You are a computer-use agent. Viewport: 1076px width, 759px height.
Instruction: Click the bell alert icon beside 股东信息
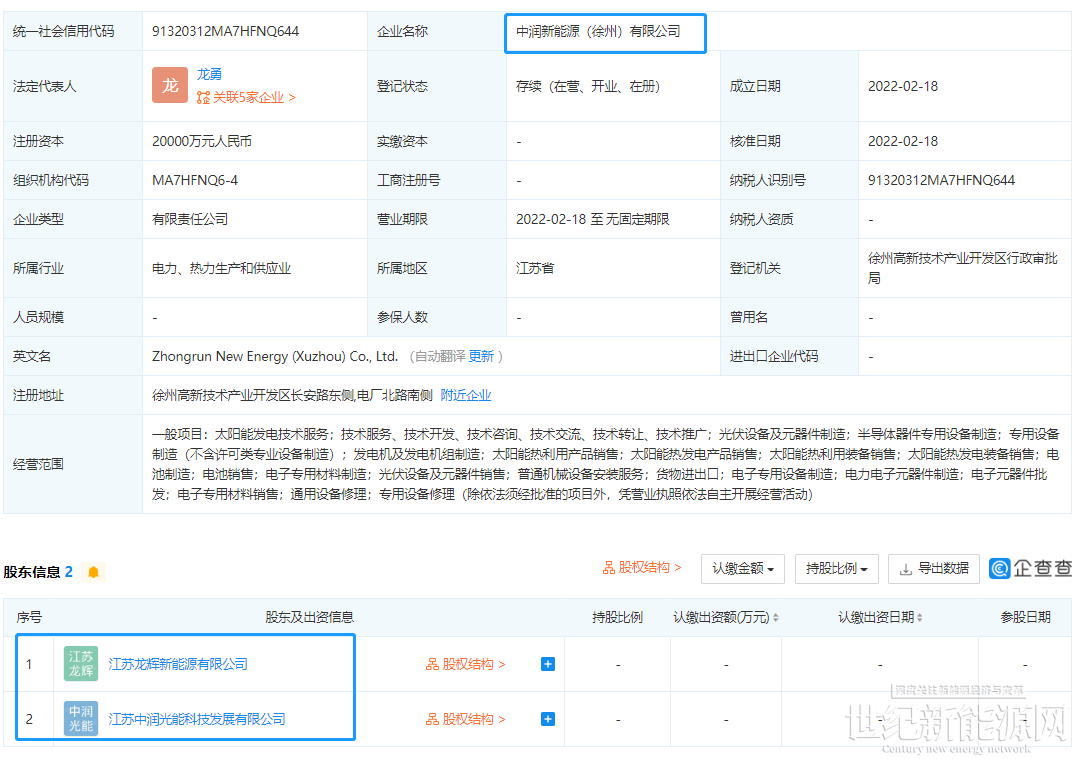93,572
